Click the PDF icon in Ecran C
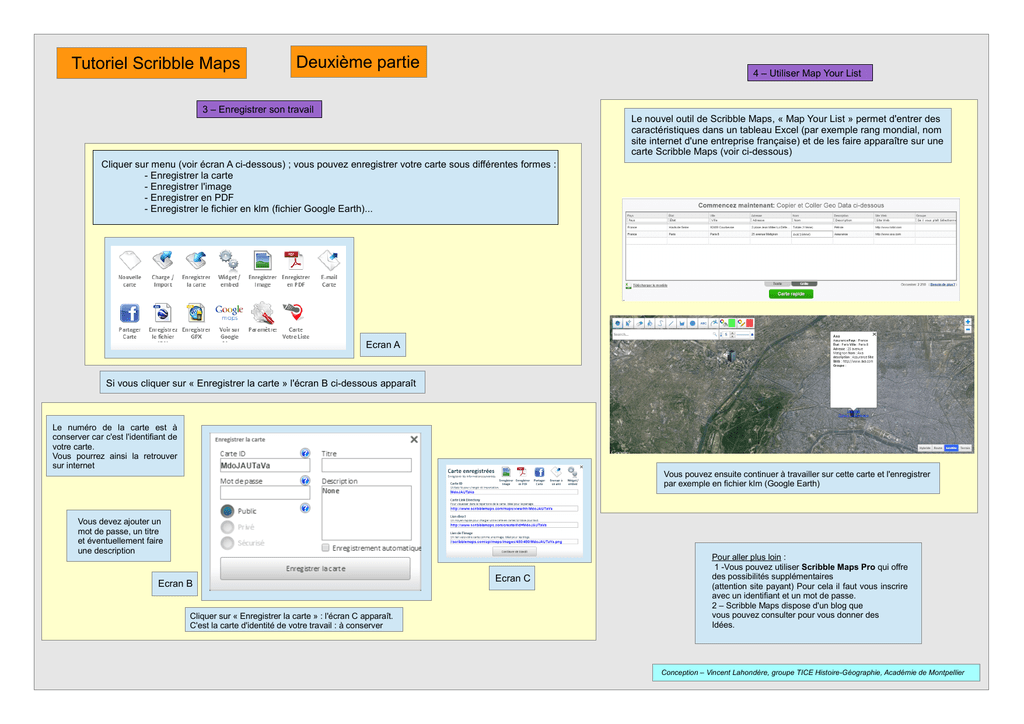1024x724 pixels. click(x=522, y=472)
